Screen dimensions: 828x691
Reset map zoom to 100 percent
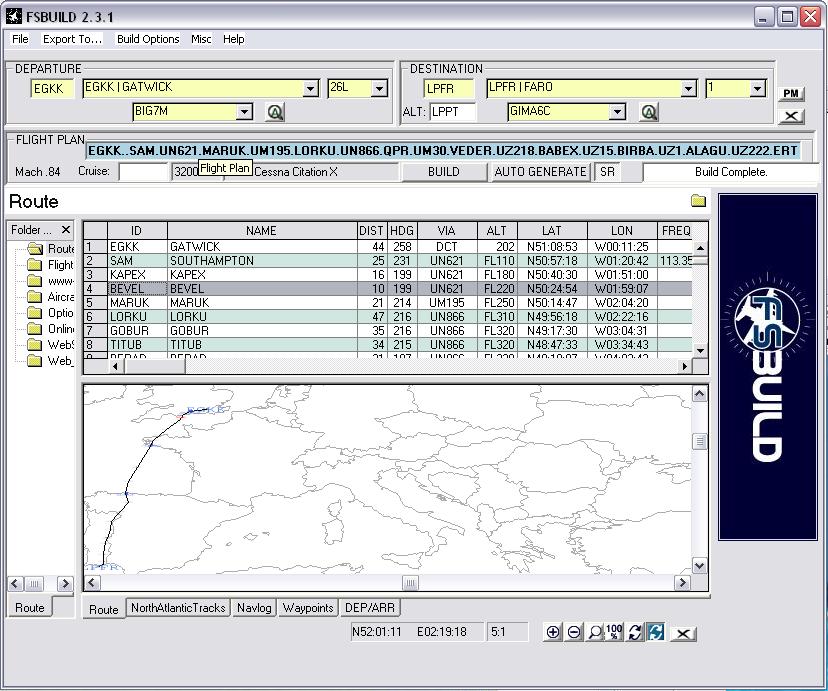click(614, 632)
